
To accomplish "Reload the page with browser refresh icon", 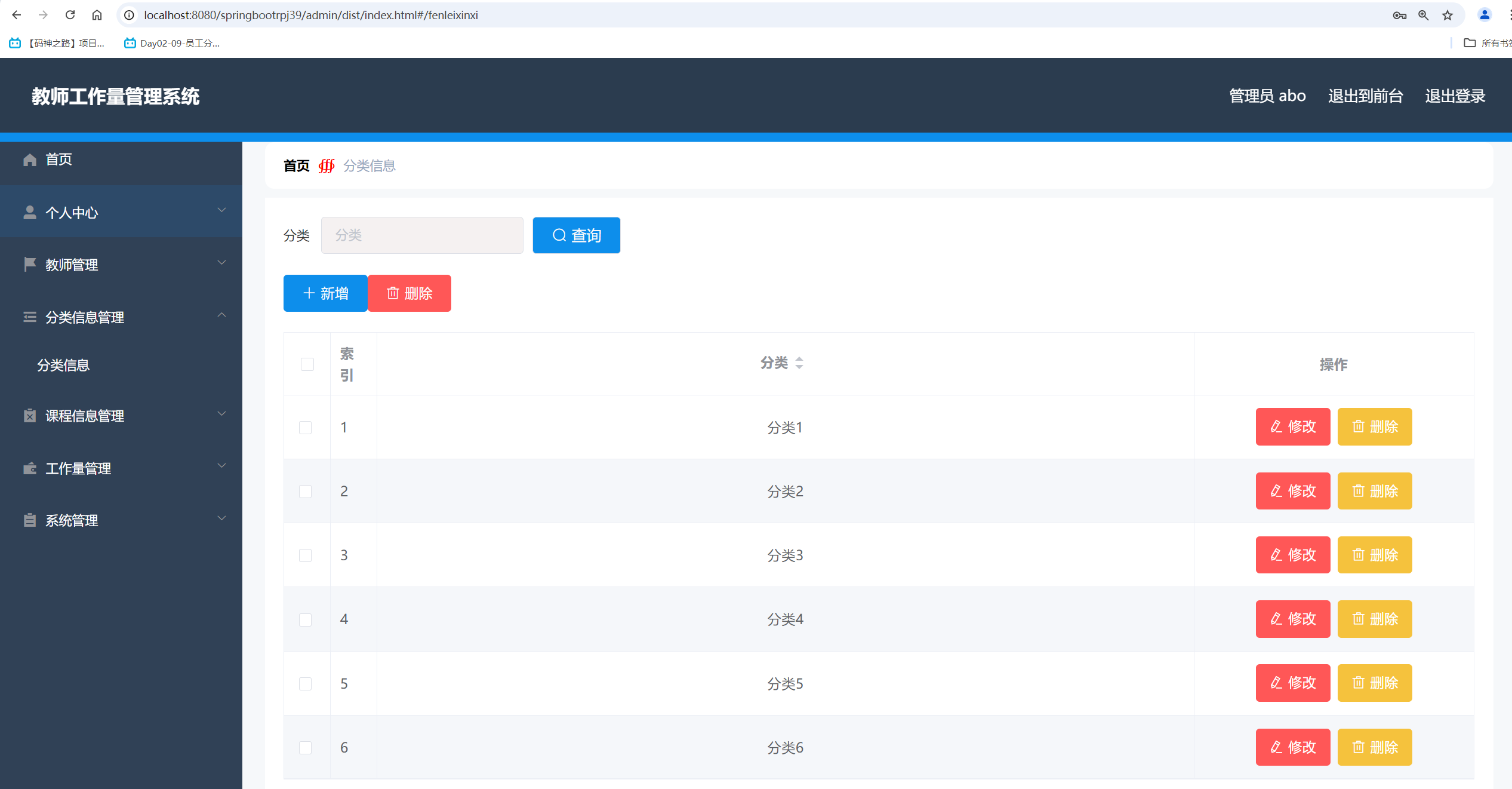I will pos(70,15).
